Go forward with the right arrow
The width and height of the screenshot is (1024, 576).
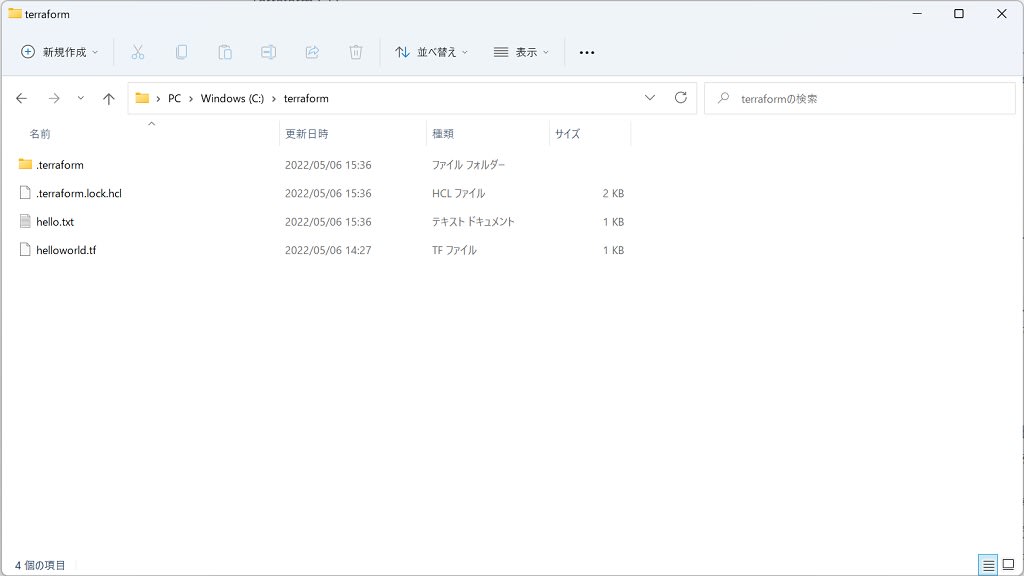[54, 99]
